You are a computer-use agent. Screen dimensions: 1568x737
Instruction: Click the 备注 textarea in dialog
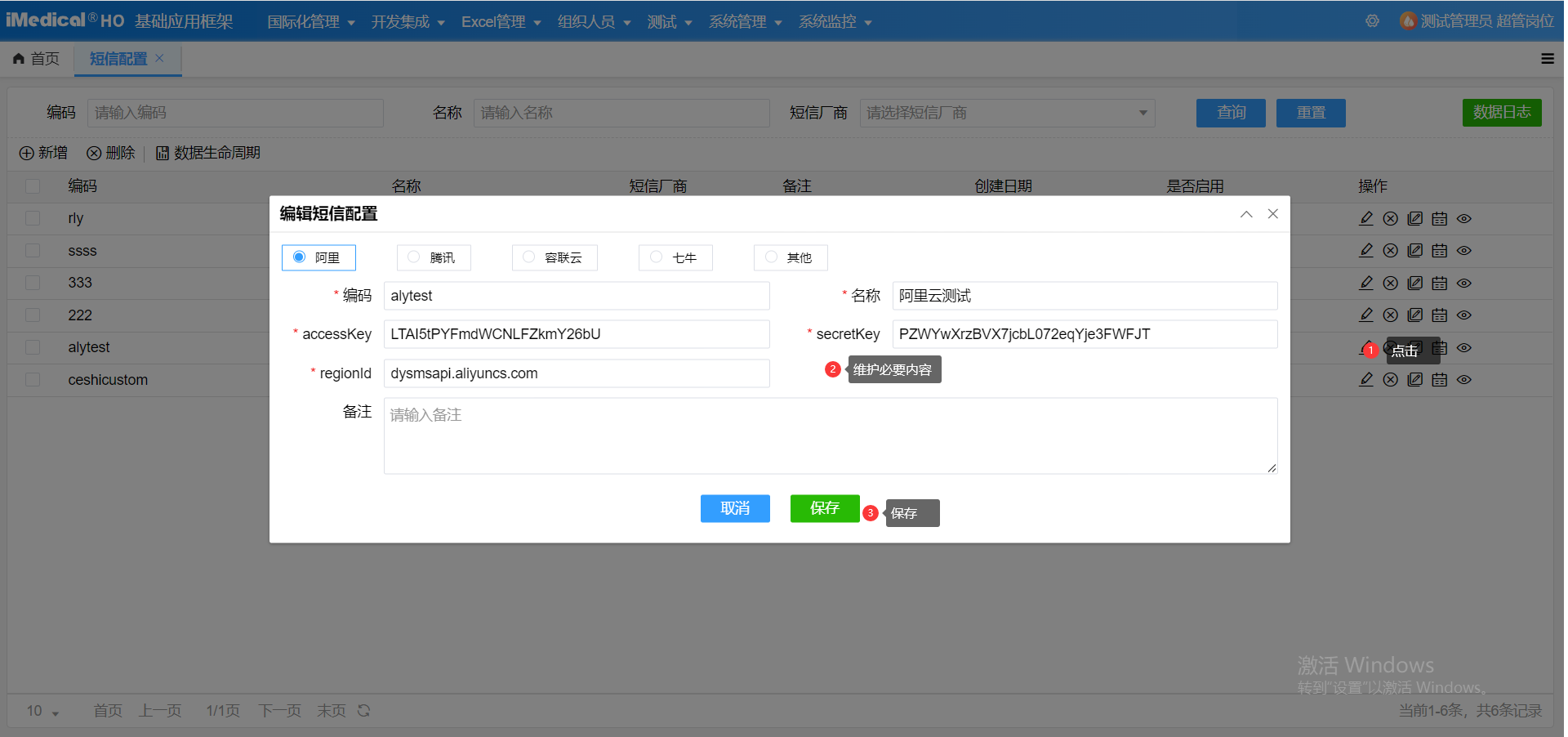coord(830,435)
